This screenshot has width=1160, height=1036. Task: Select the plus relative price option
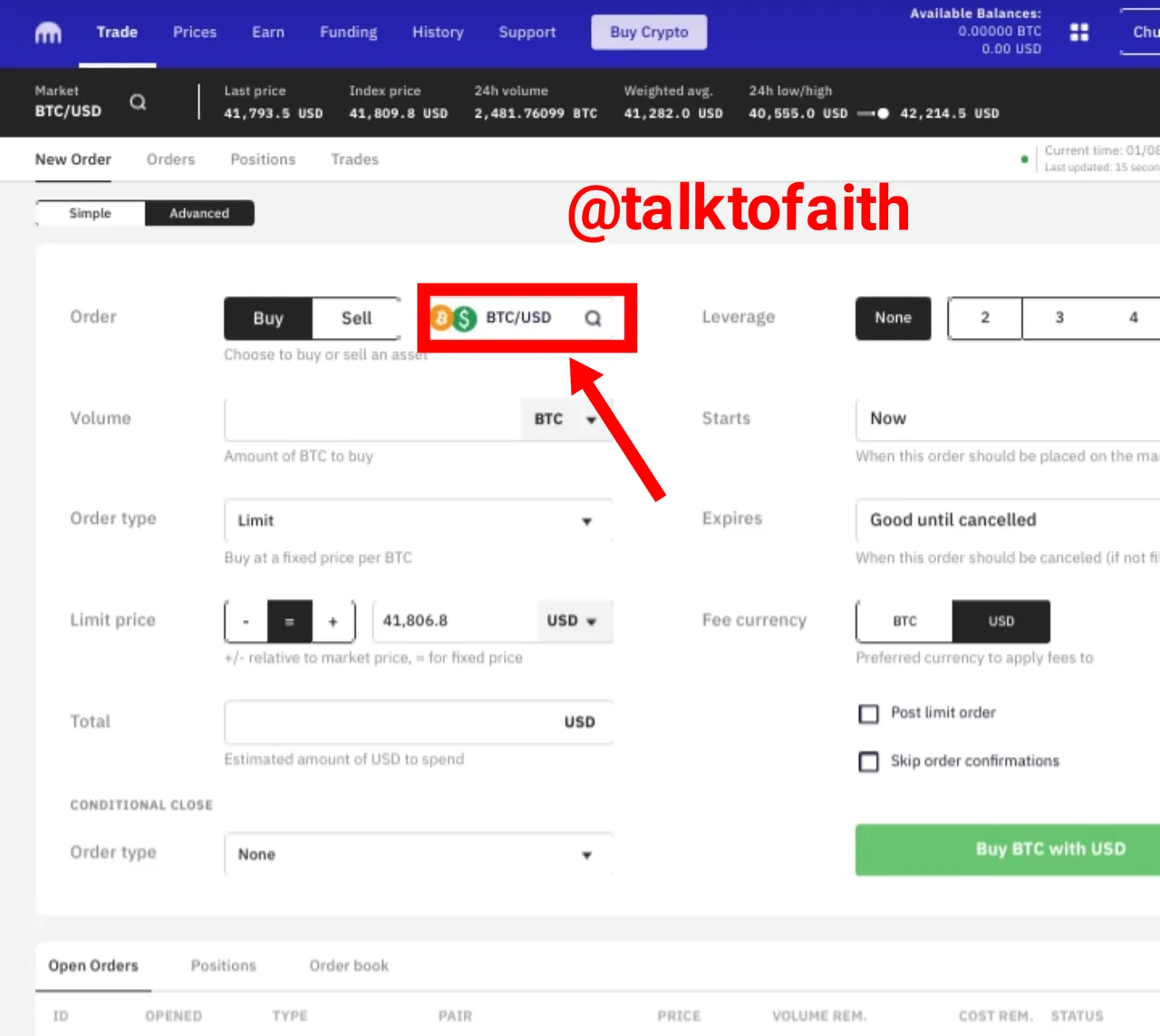(x=333, y=621)
